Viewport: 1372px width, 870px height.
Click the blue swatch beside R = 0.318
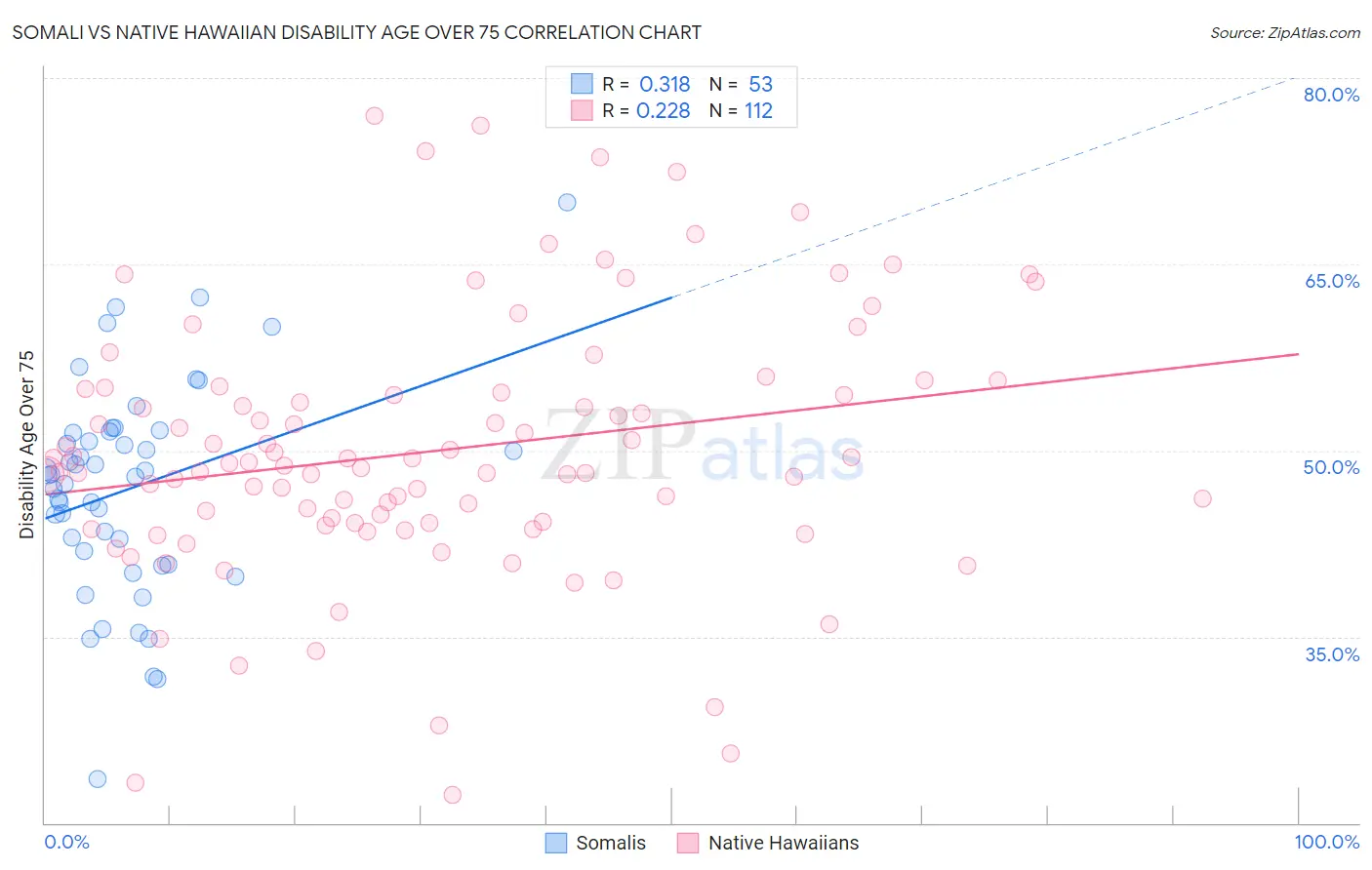click(582, 84)
